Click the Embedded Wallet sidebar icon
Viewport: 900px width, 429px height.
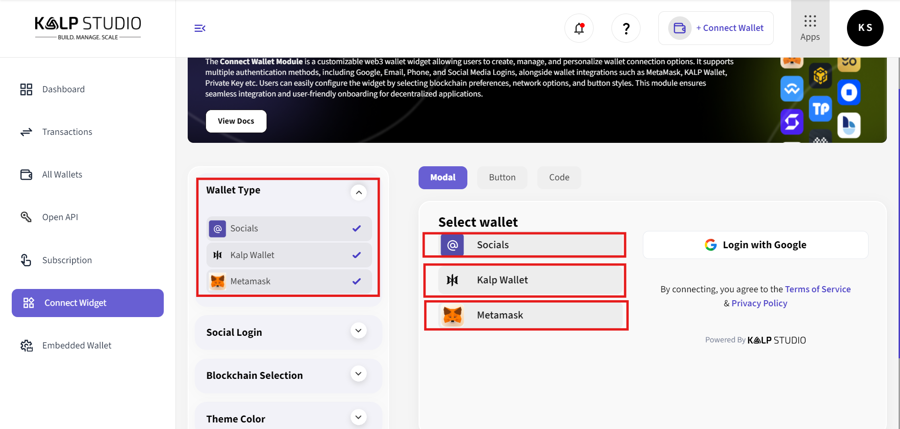(27, 346)
